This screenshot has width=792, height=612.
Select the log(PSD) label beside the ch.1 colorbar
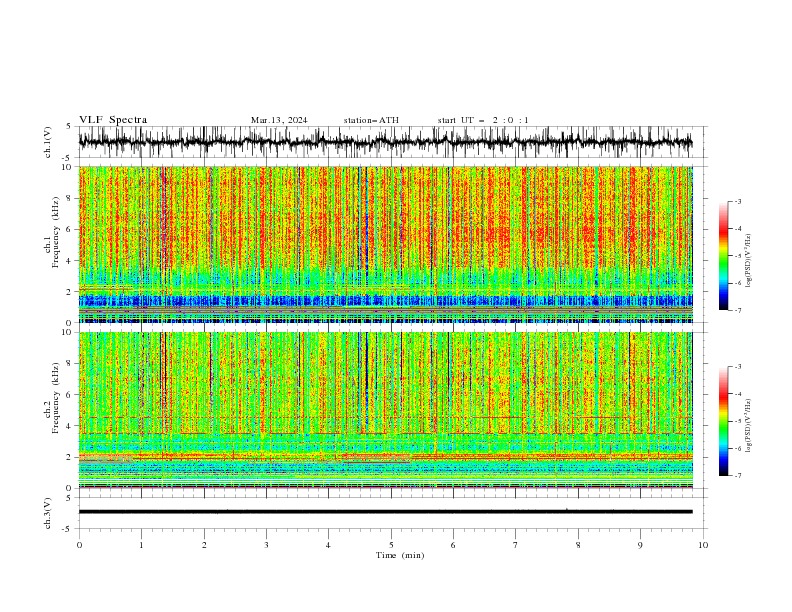point(748,261)
